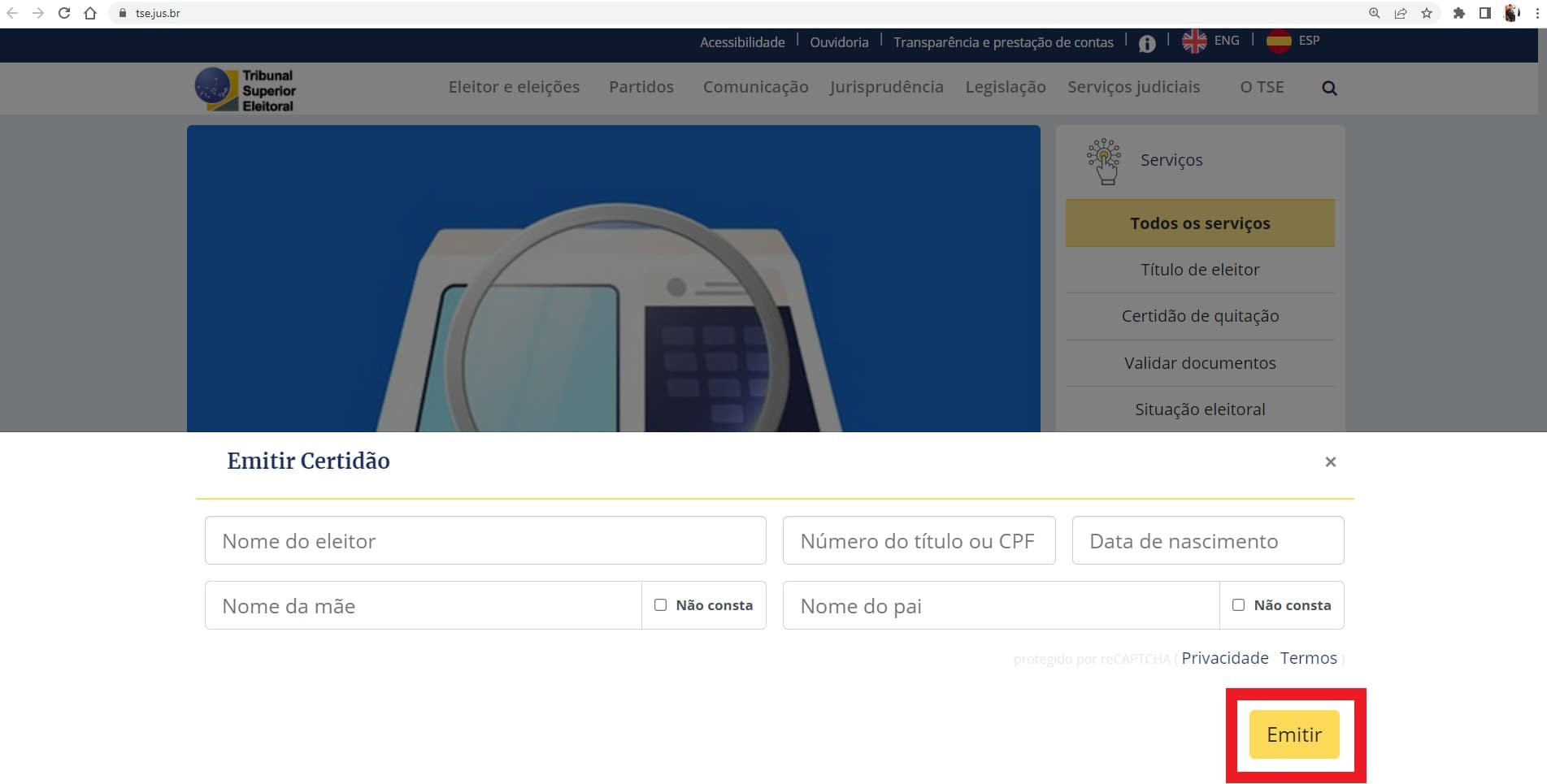Open the extensions puzzle icon
Image resolution: width=1547 pixels, height=784 pixels.
[x=1459, y=13]
